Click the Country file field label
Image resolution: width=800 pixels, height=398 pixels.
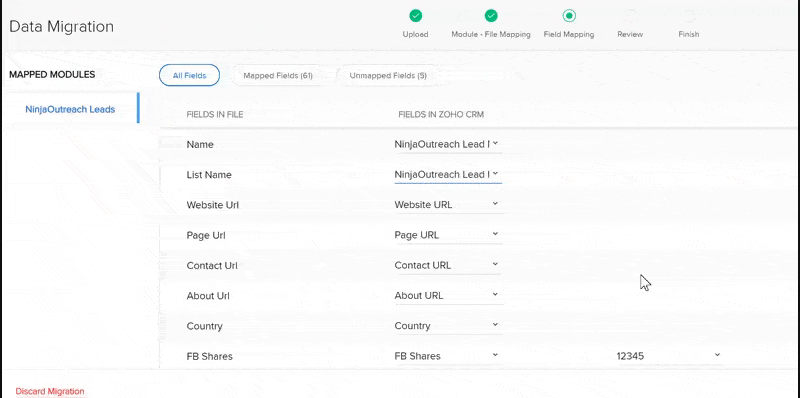(205, 326)
